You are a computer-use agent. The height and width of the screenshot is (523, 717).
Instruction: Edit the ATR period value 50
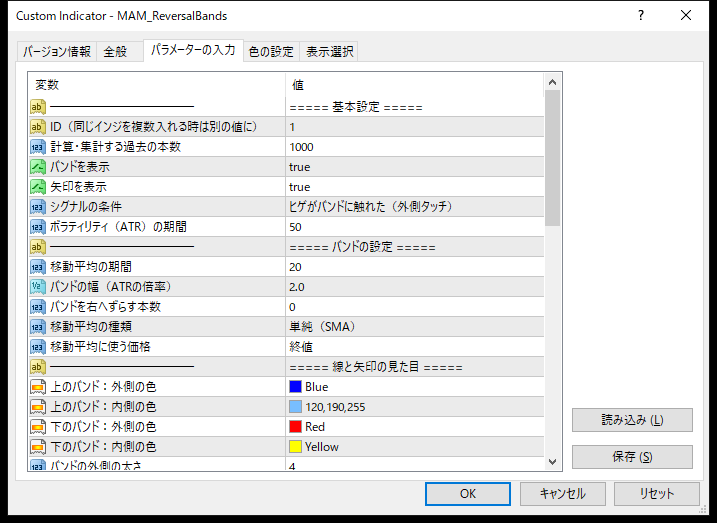tap(415, 227)
